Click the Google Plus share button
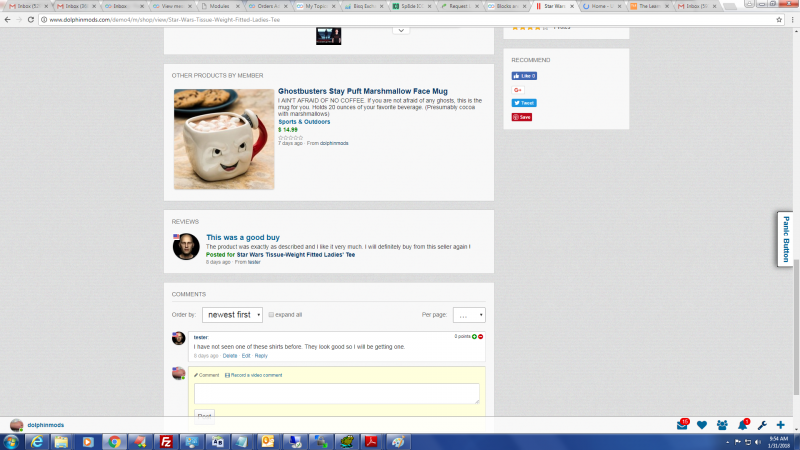The height and width of the screenshot is (450, 800). pos(518,90)
